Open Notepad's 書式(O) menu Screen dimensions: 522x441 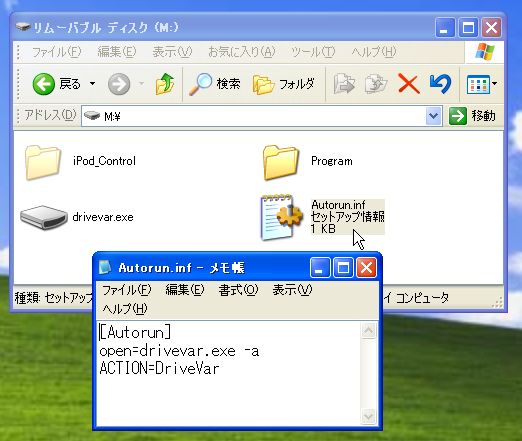tap(238, 290)
